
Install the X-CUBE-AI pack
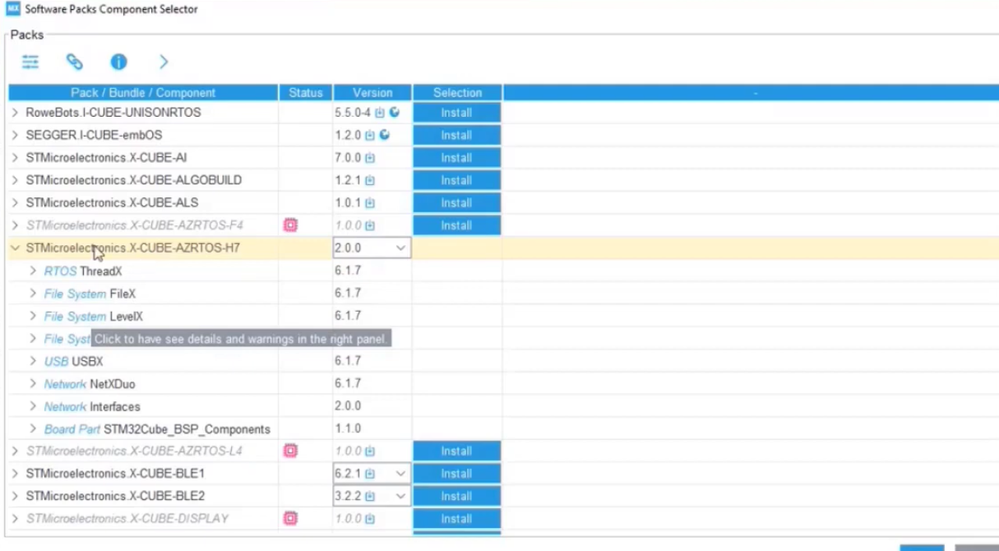456,158
